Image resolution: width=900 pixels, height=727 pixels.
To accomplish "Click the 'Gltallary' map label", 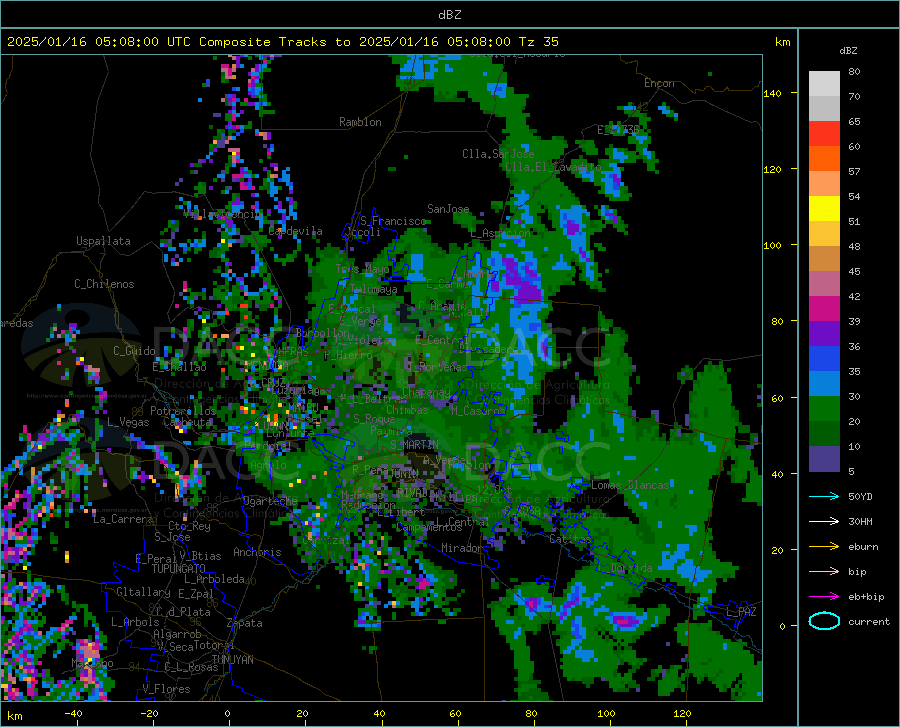I will pos(143,592).
